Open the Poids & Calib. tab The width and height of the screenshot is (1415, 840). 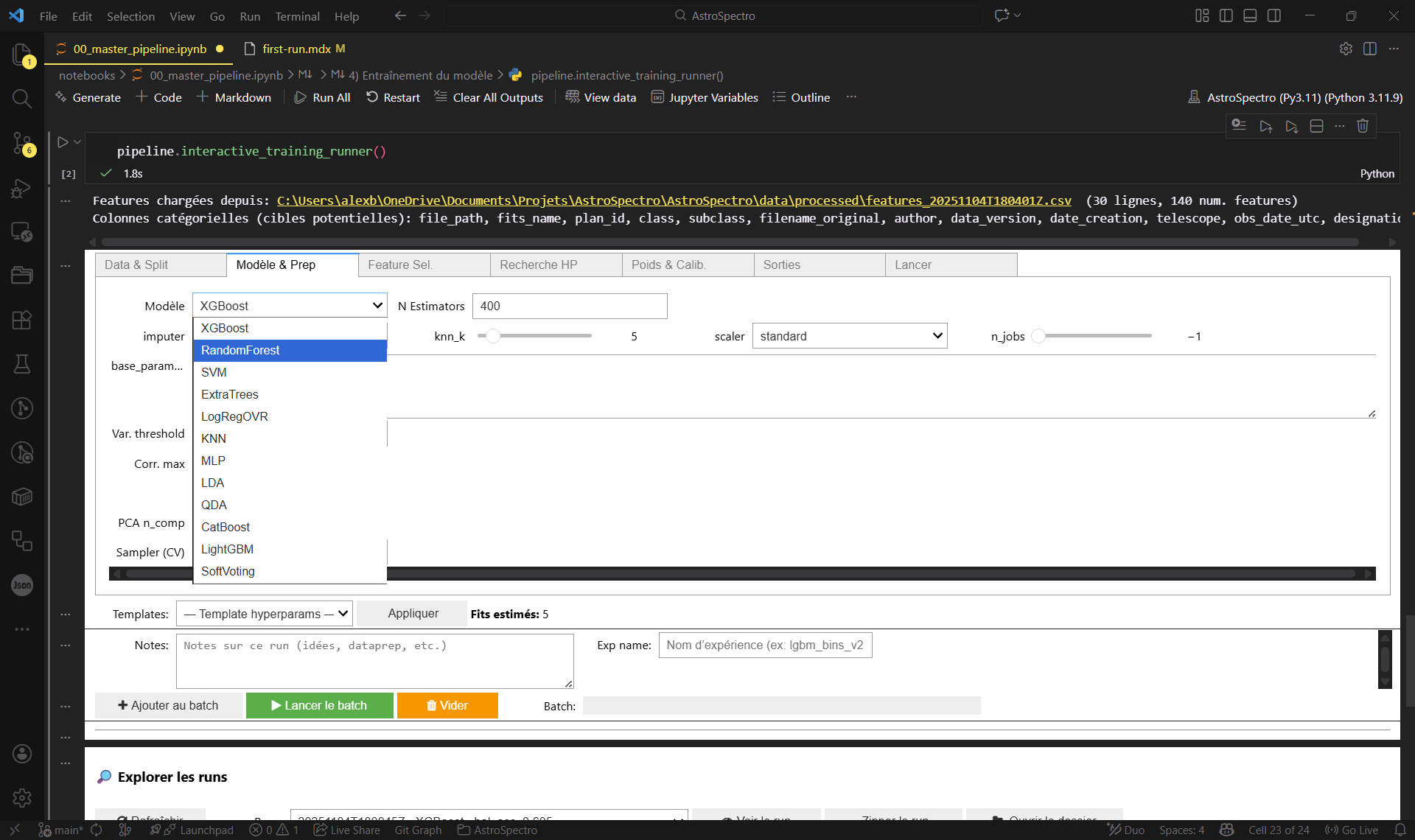tap(686, 265)
